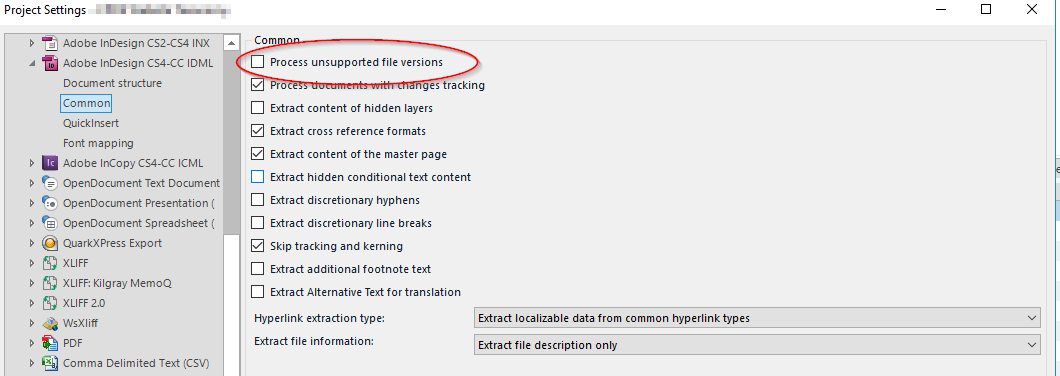Uncheck Extract content of the master page
Image resolution: width=1060 pixels, height=376 pixels.
(258, 154)
